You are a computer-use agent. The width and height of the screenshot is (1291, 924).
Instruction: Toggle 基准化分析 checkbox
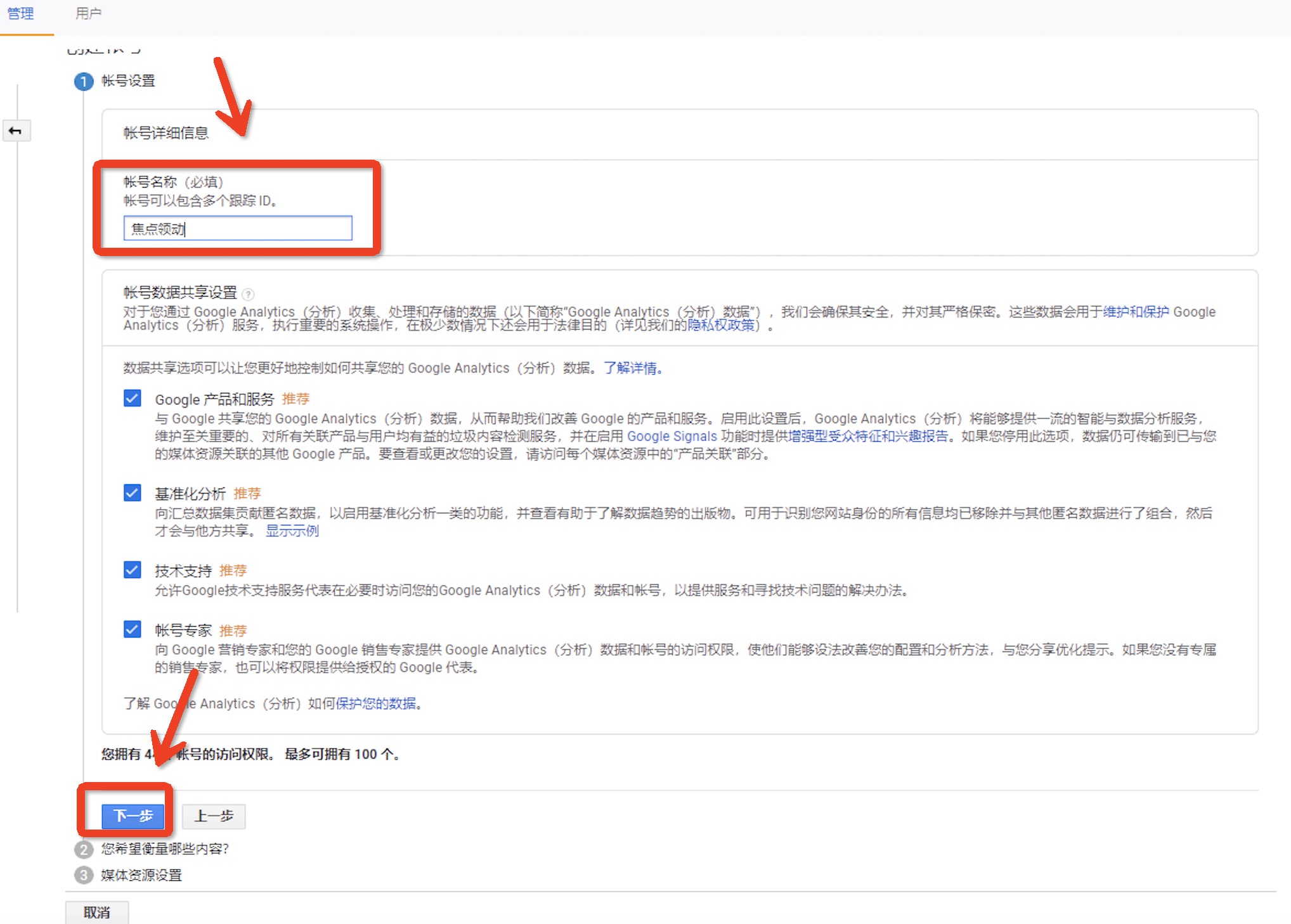(x=133, y=493)
